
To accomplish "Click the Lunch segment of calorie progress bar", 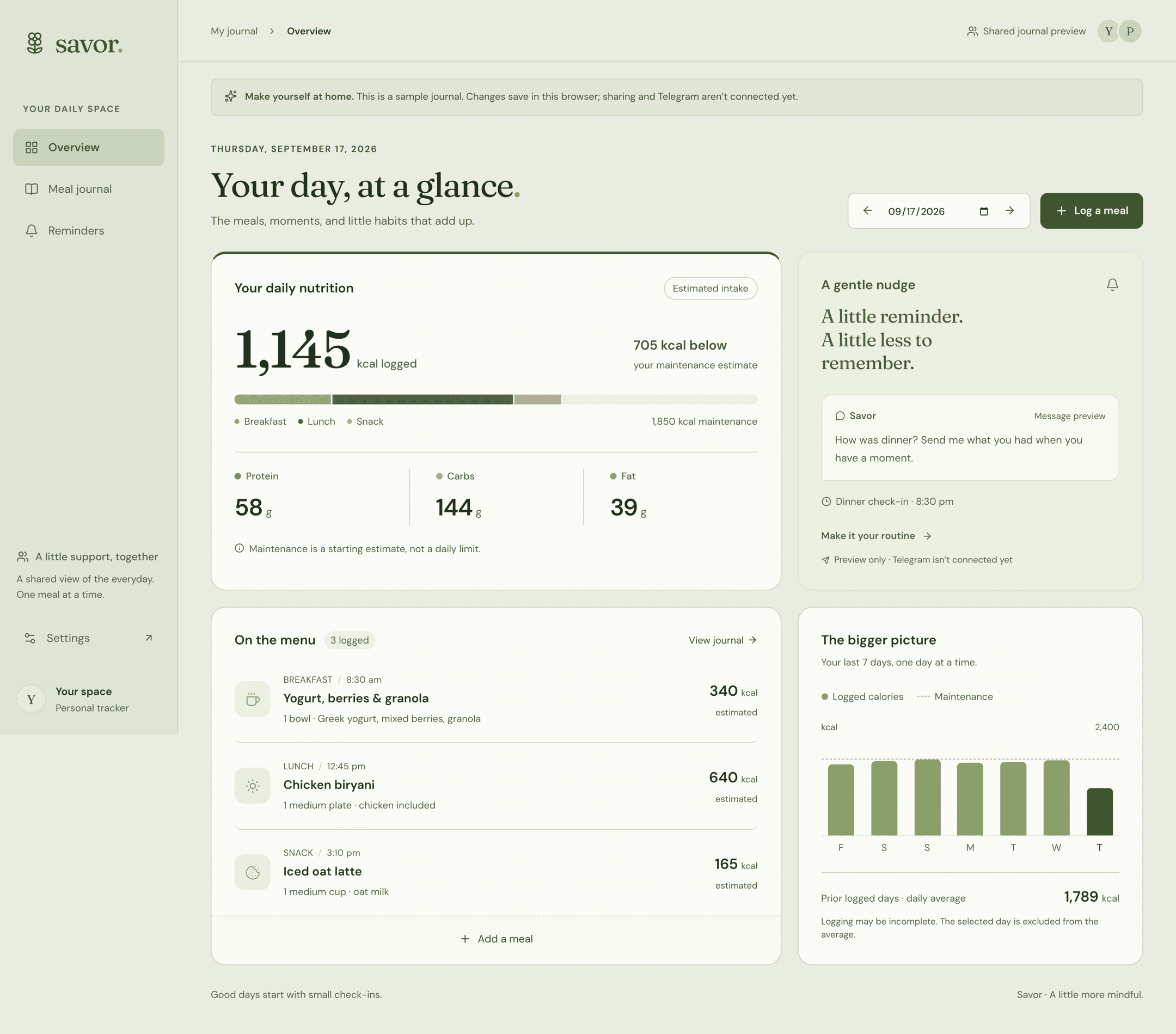I will [422, 399].
